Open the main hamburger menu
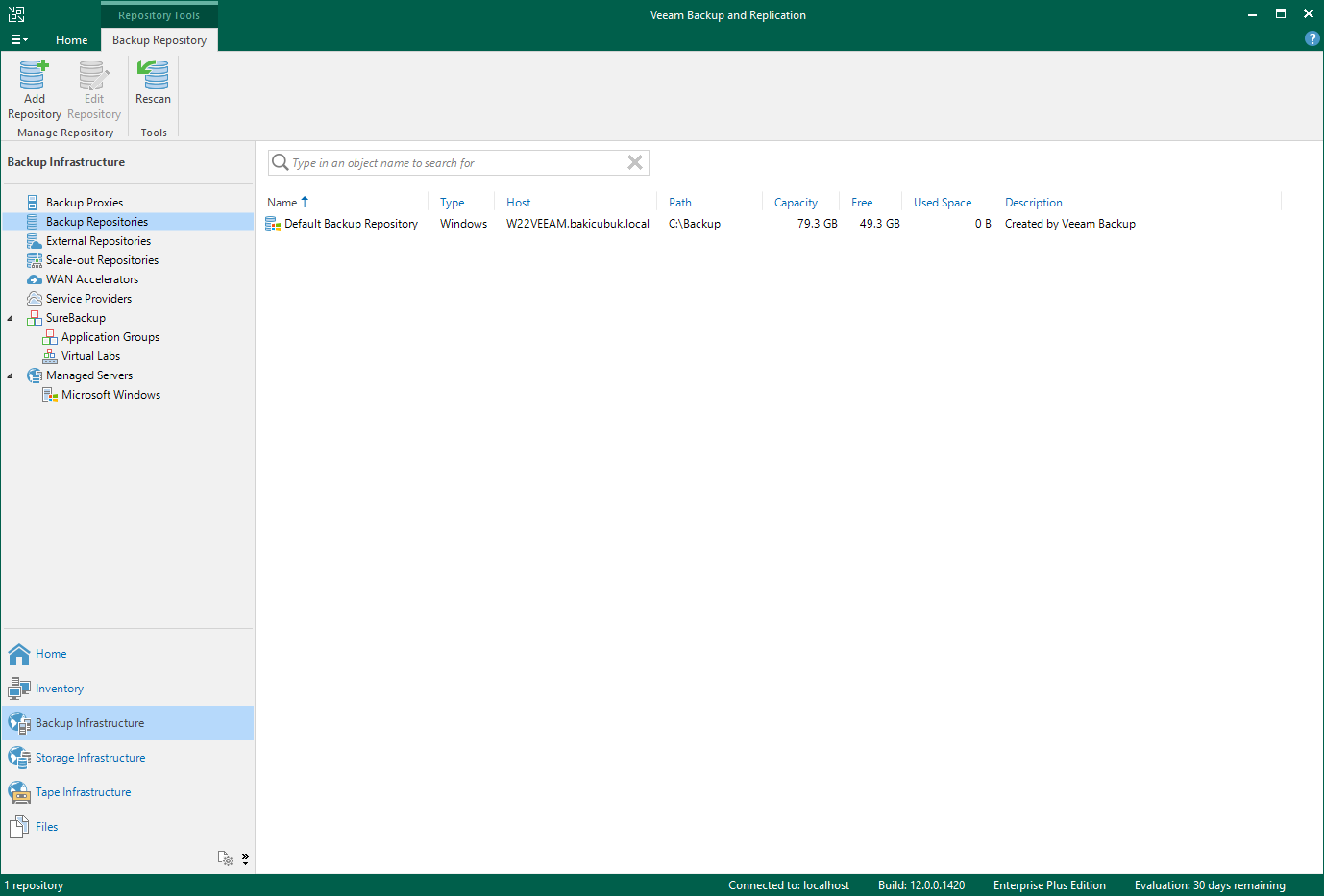This screenshot has height=896, width=1324. pos(19,39)
